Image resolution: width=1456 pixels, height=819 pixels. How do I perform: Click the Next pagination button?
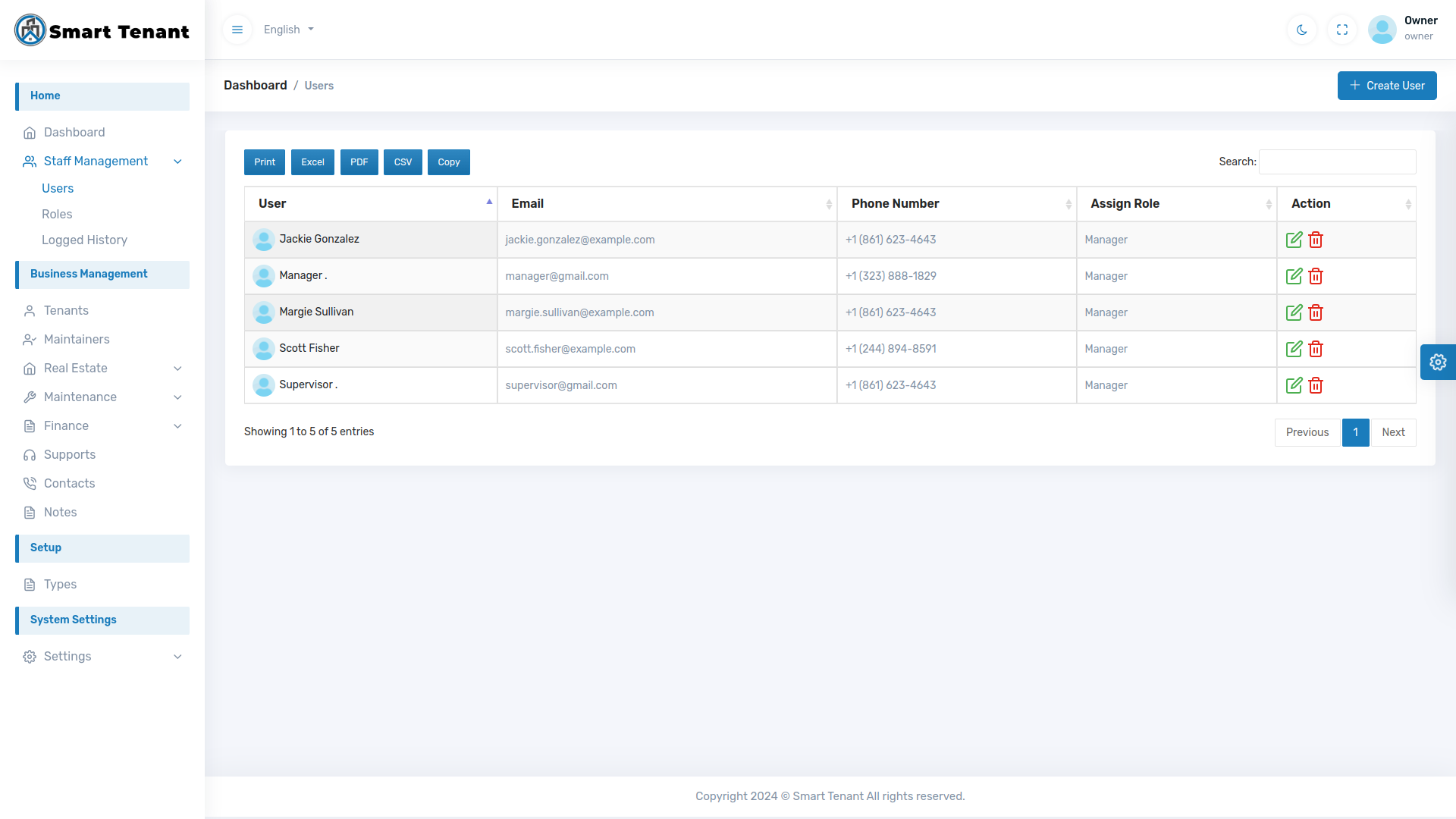coord(1394,432)
